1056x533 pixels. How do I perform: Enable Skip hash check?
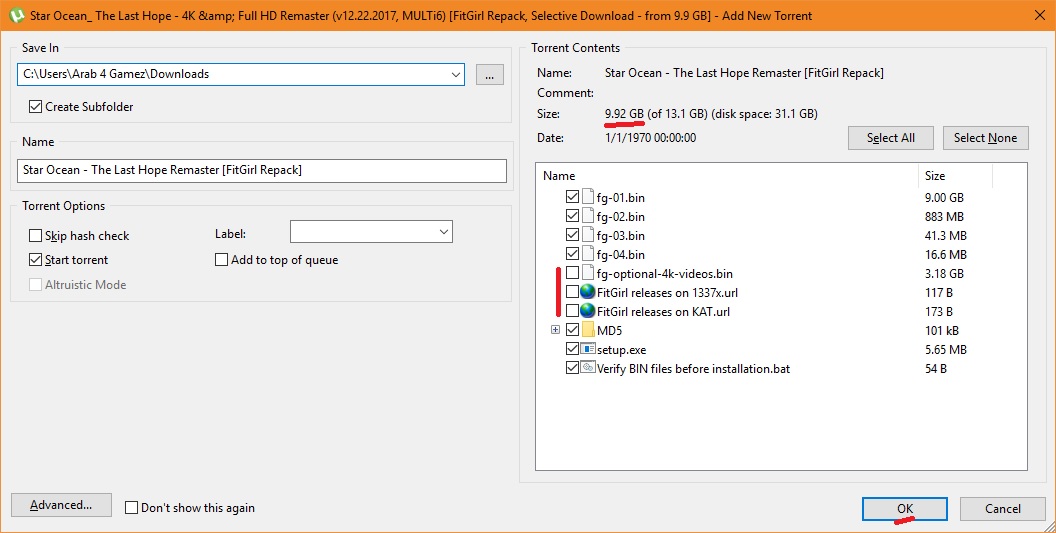pyautogui.click(x=36, y=235)
